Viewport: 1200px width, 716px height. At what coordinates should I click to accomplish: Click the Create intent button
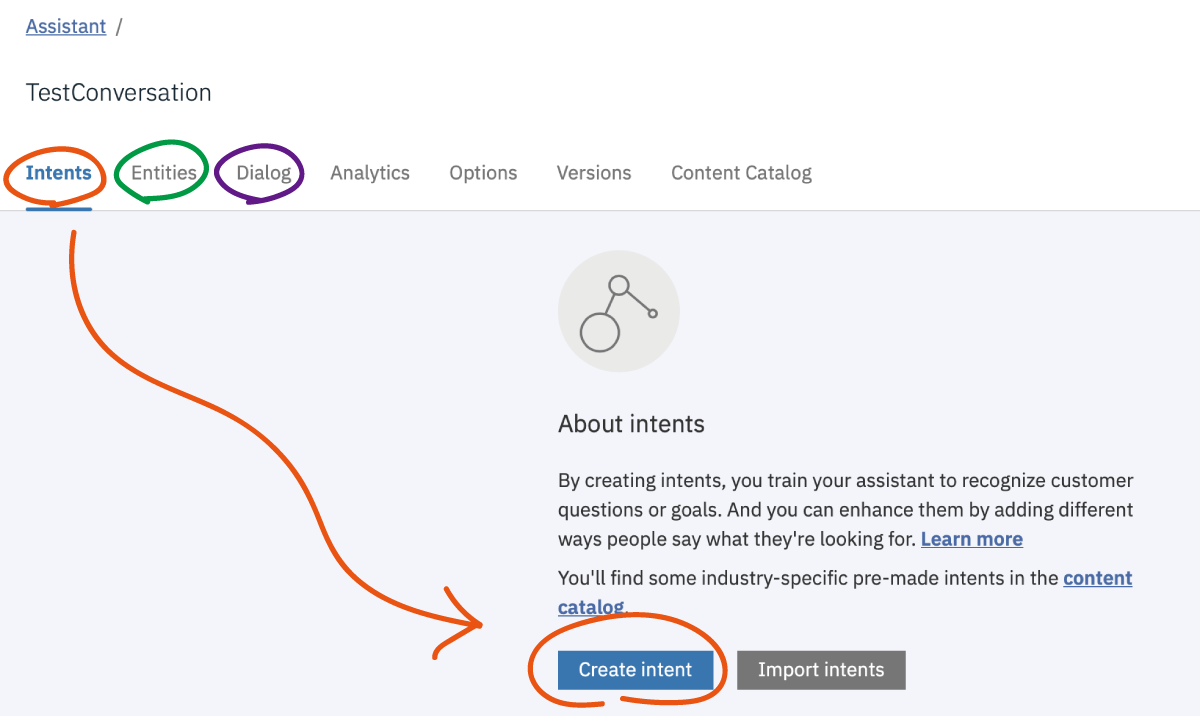click(635, 670)
